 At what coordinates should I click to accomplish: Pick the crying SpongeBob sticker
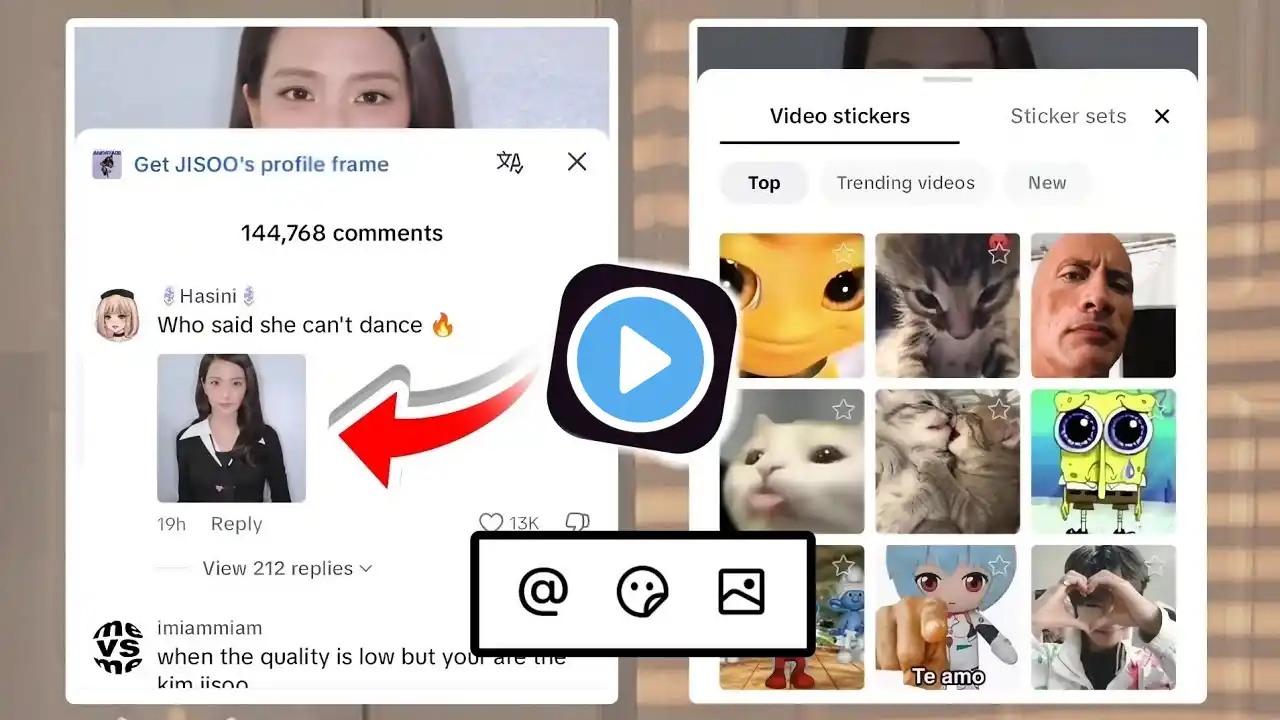[x=1103, y=461]
